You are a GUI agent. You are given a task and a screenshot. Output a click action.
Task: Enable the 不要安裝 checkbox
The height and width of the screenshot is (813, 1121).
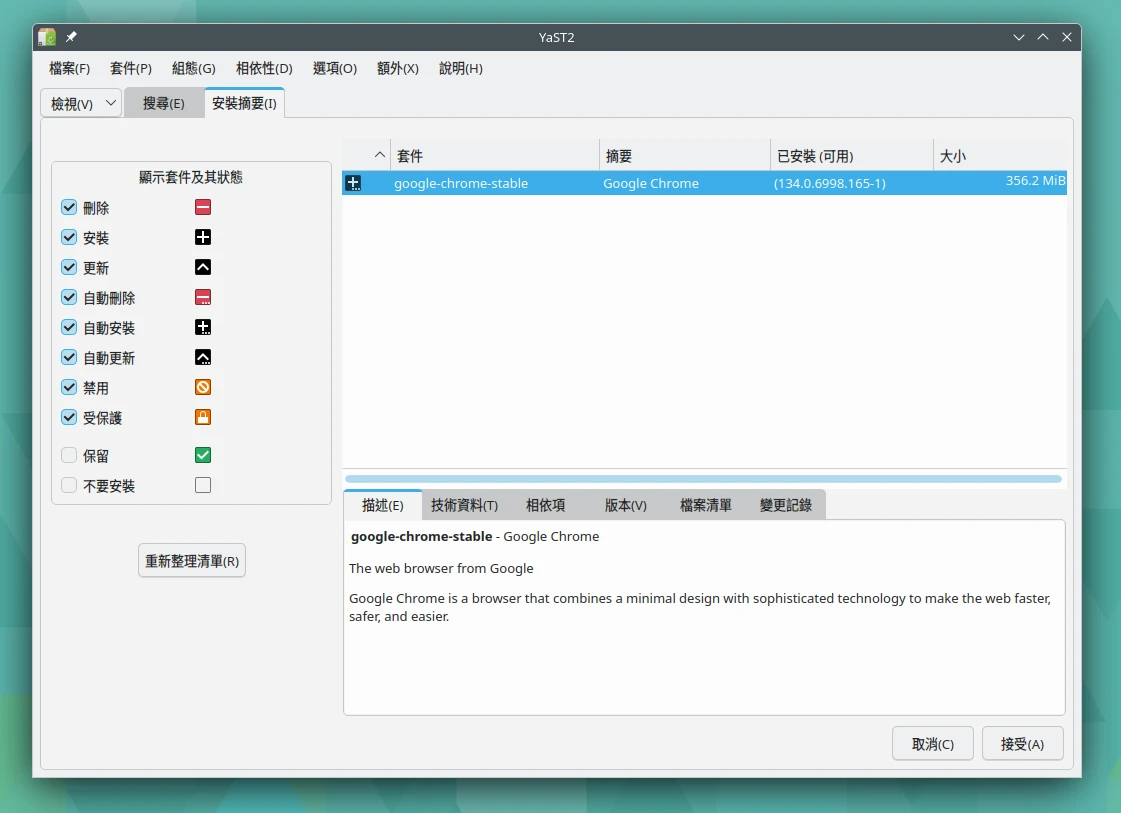(69, 486)
